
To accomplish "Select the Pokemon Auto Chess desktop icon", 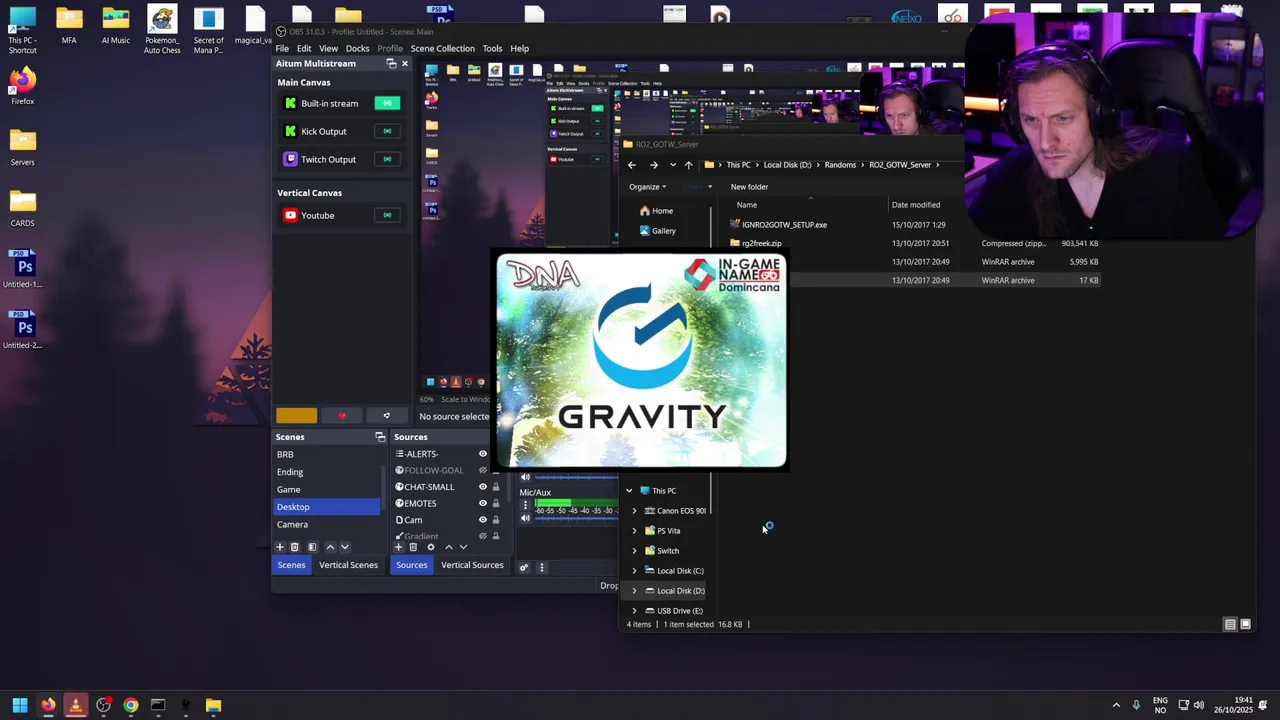I will (162, 30).
